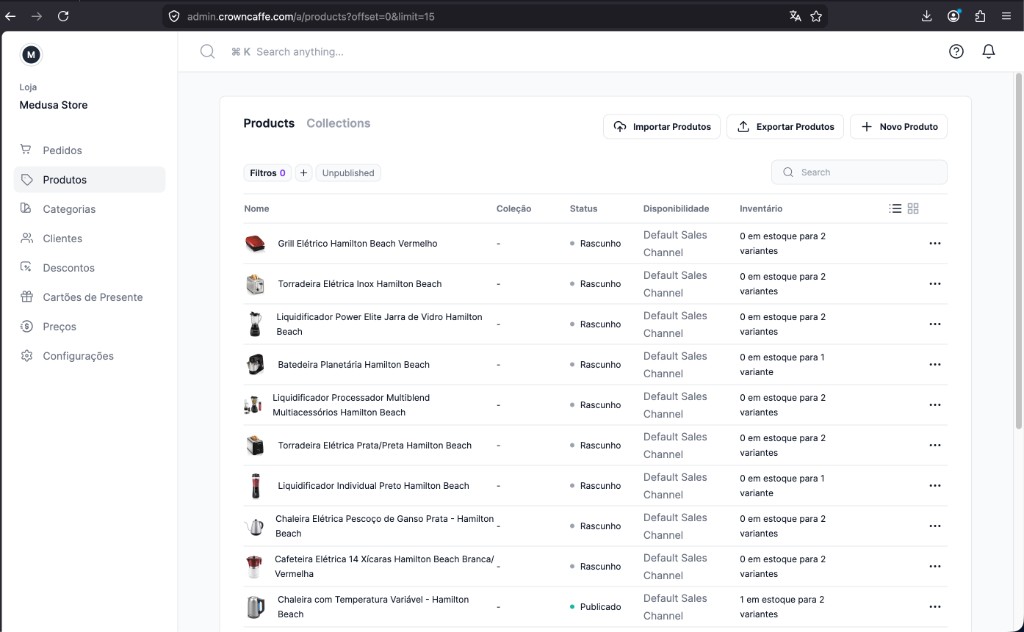The image size is (1024, 632).
Task: Focus the products Search field
Action: (859, 172)
